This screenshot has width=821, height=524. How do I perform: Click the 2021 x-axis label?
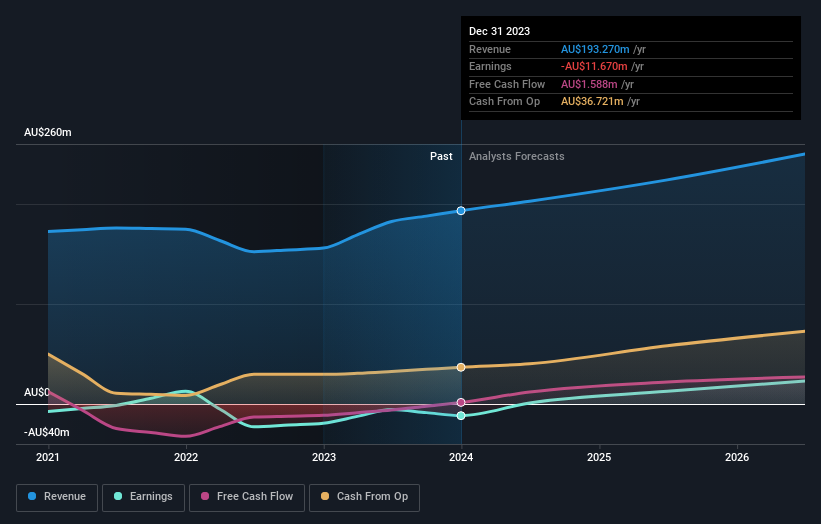[x=48, y=457]
